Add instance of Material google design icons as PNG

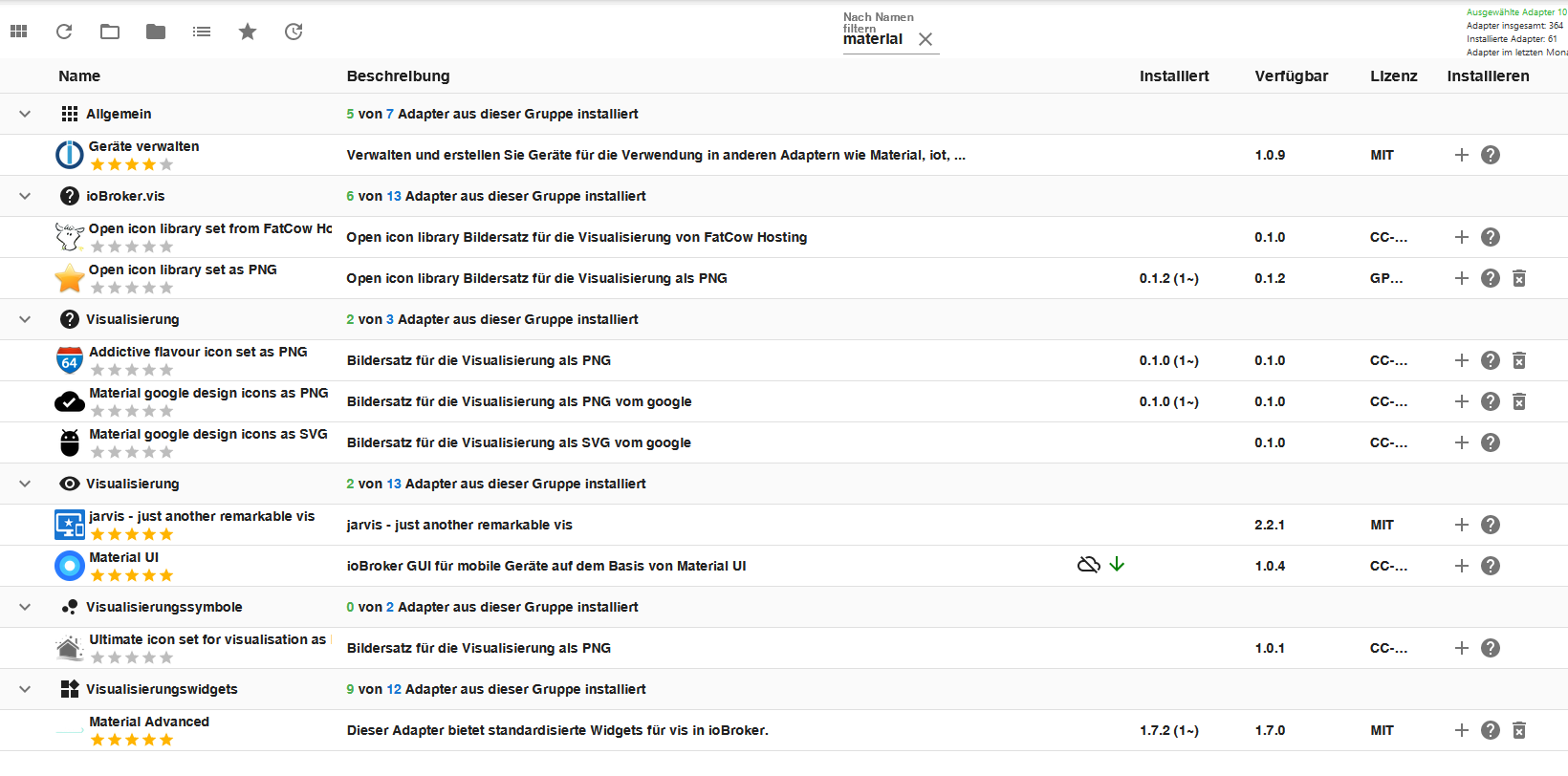1462,401
